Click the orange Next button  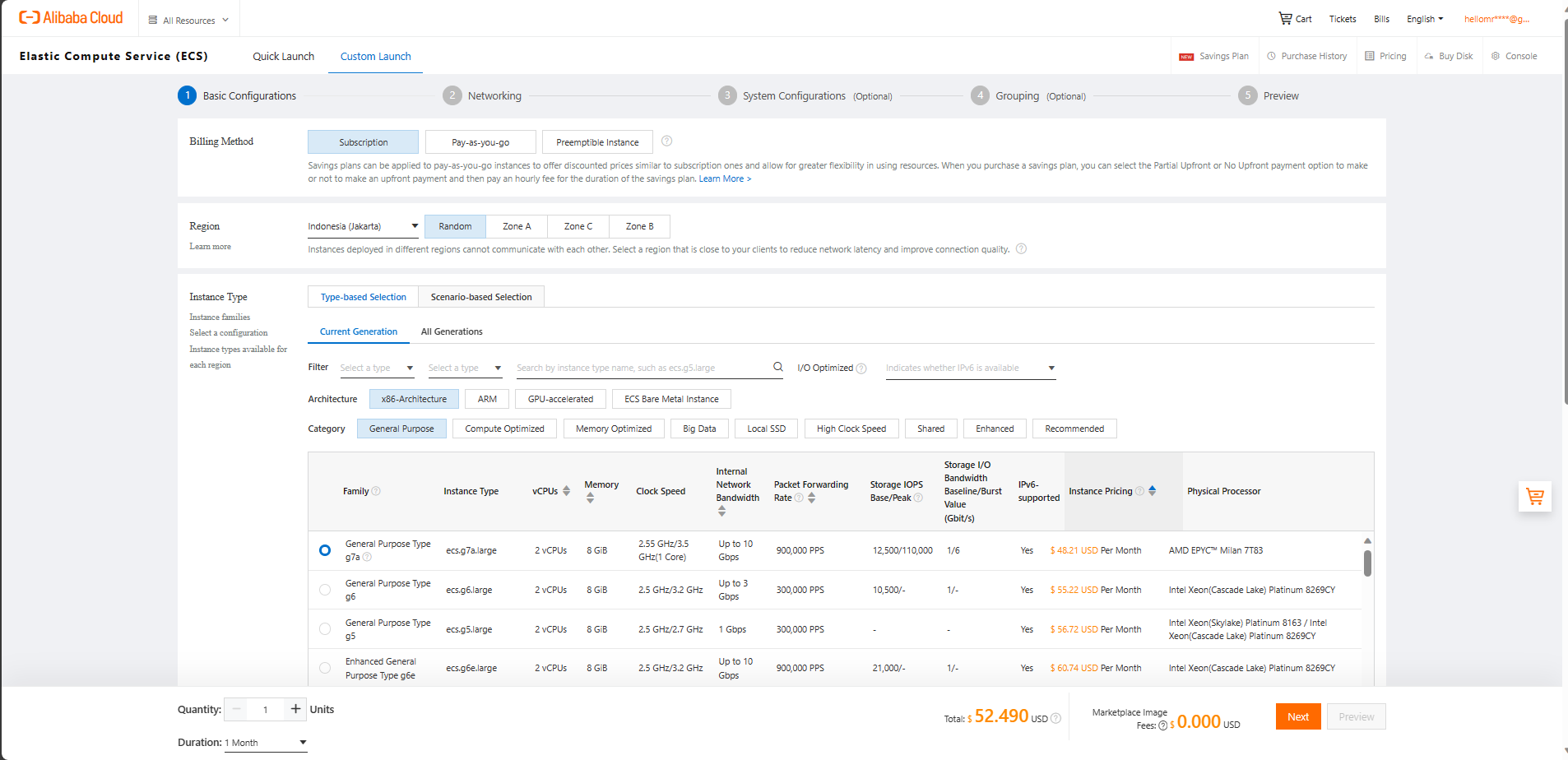pos(1298,716)
